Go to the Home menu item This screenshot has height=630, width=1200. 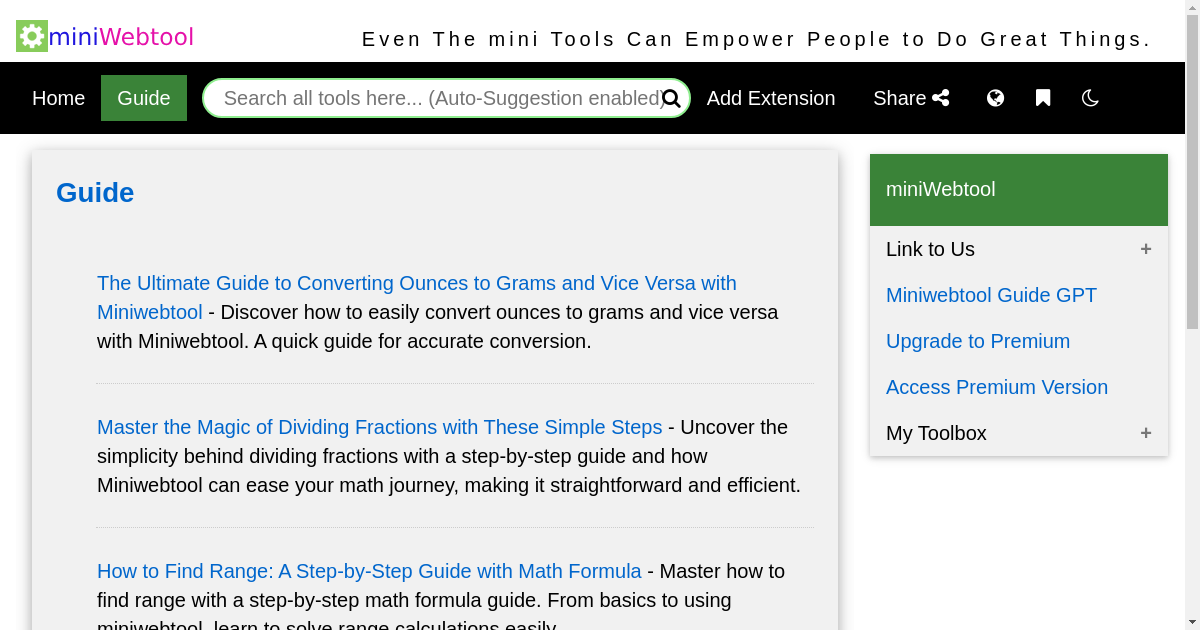point(58,98)
